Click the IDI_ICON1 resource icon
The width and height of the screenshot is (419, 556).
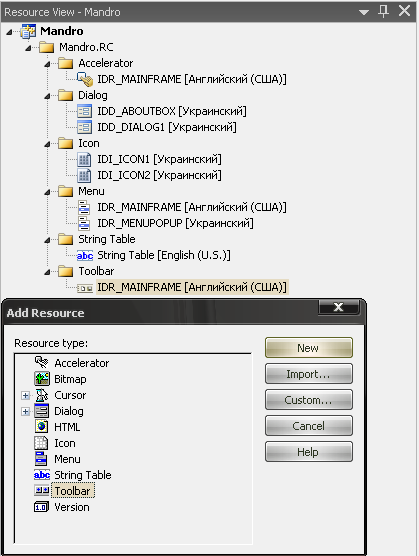tap(84, 159)
